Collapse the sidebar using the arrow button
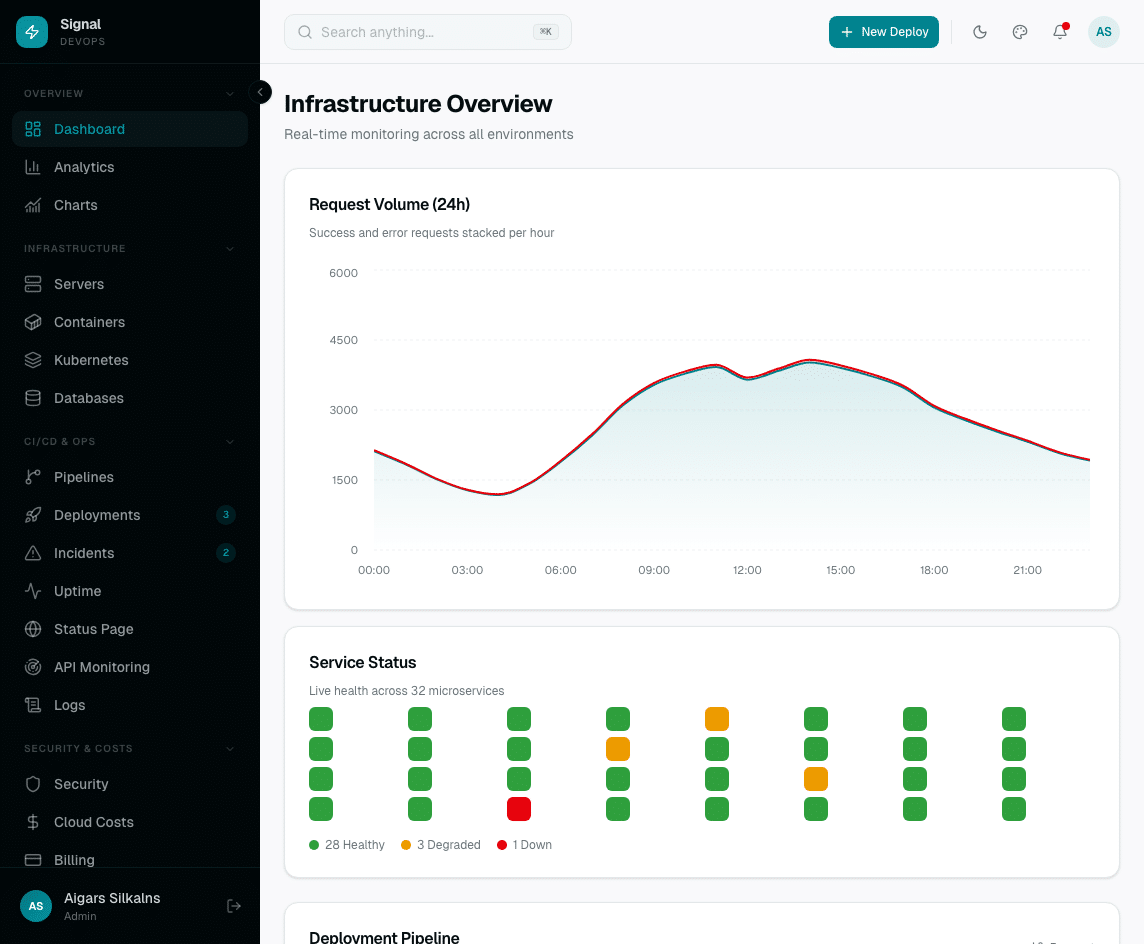This screenshot has width=1144, height=944. click(x=260, y=92)
